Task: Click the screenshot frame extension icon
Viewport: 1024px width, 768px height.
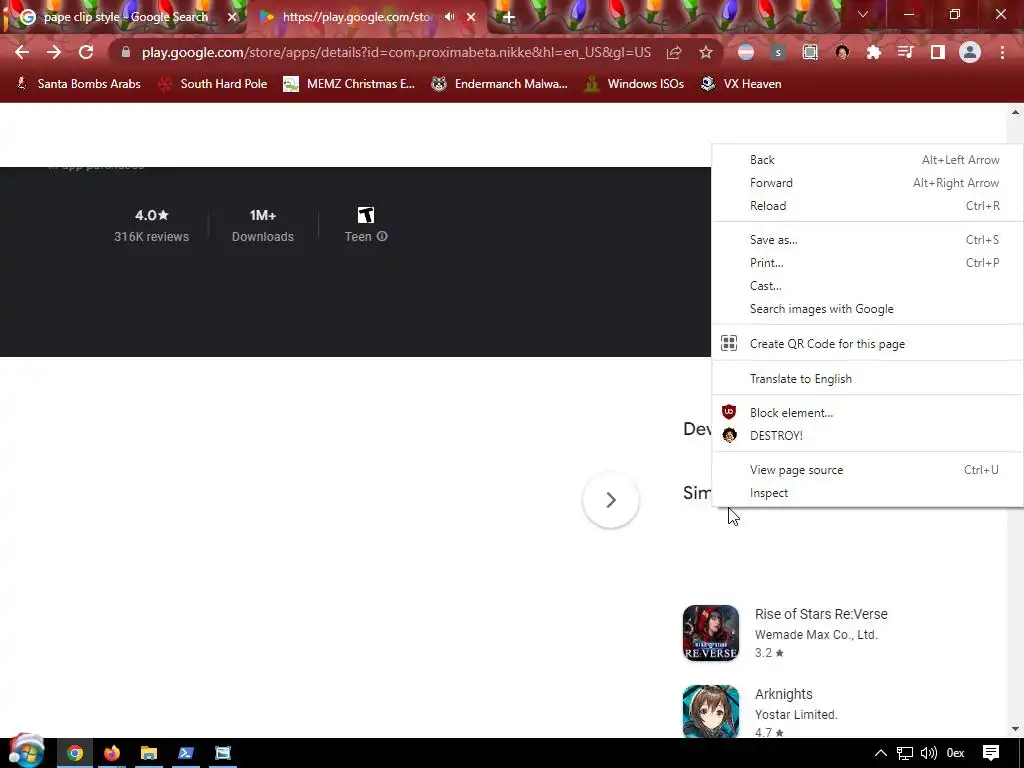Action: [810, 52]
